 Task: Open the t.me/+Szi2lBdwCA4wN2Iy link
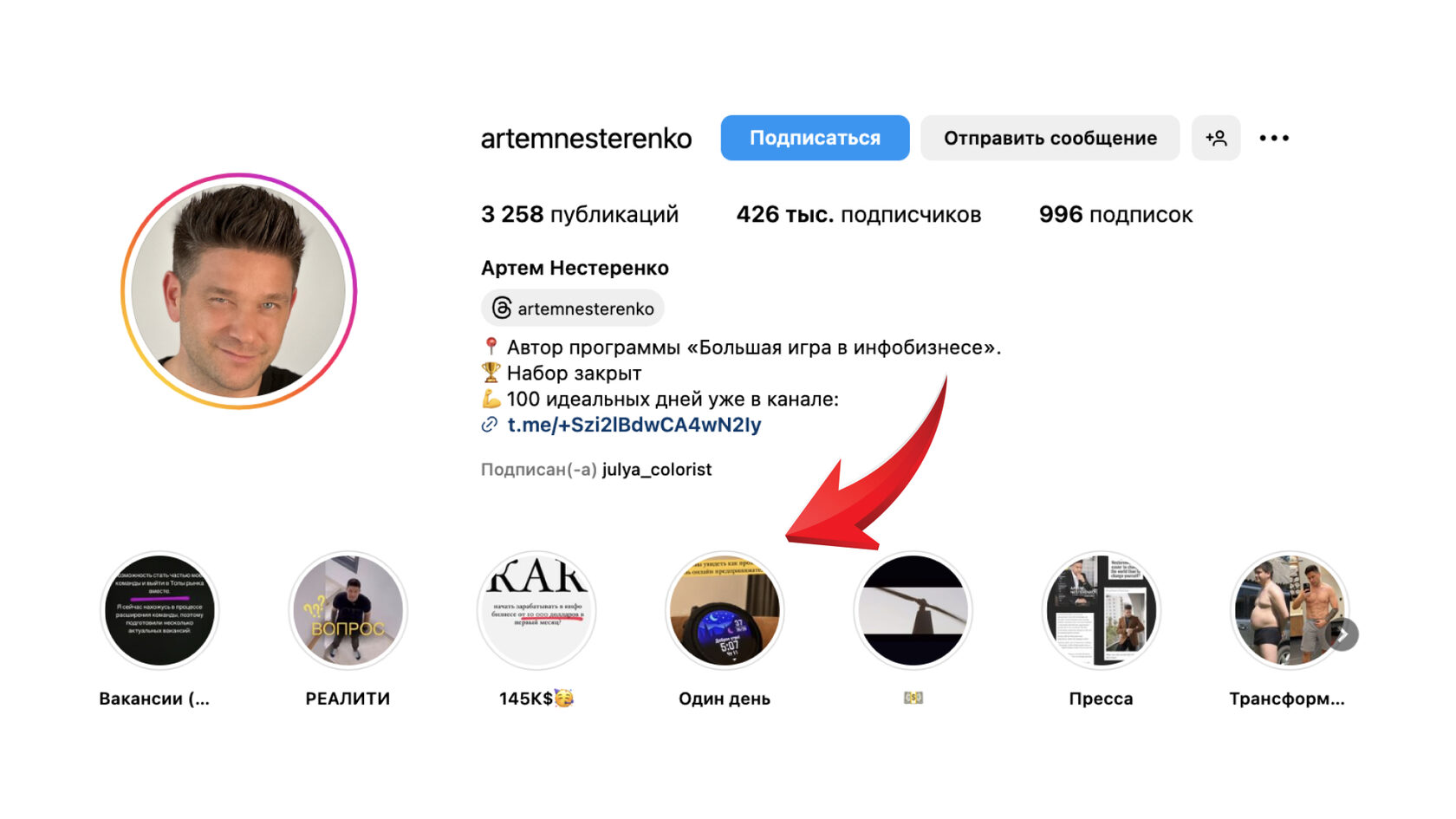tap(634, 425)
